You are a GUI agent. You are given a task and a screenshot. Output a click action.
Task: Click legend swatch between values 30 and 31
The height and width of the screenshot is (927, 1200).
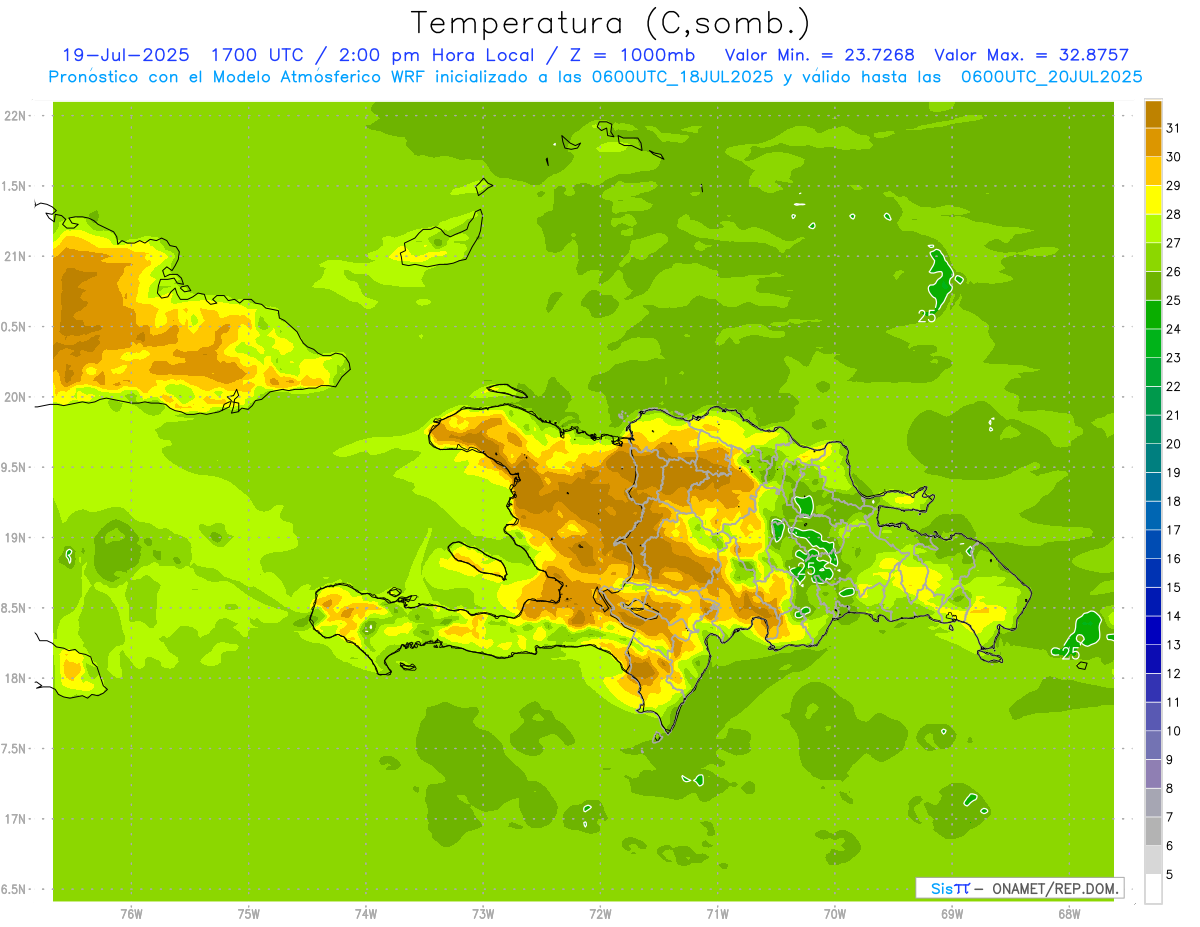tap(1153, 142)
